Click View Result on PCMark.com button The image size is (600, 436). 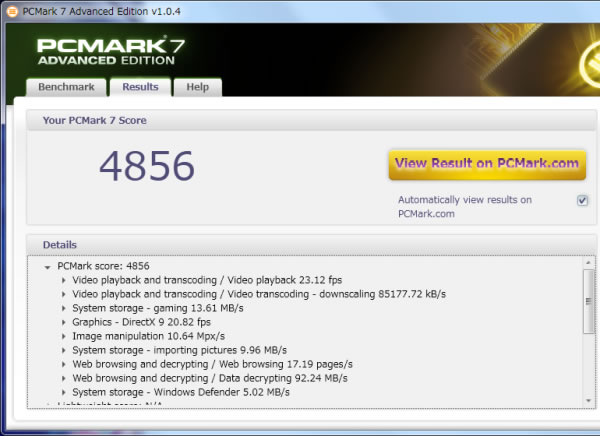(x=487, y=165)
